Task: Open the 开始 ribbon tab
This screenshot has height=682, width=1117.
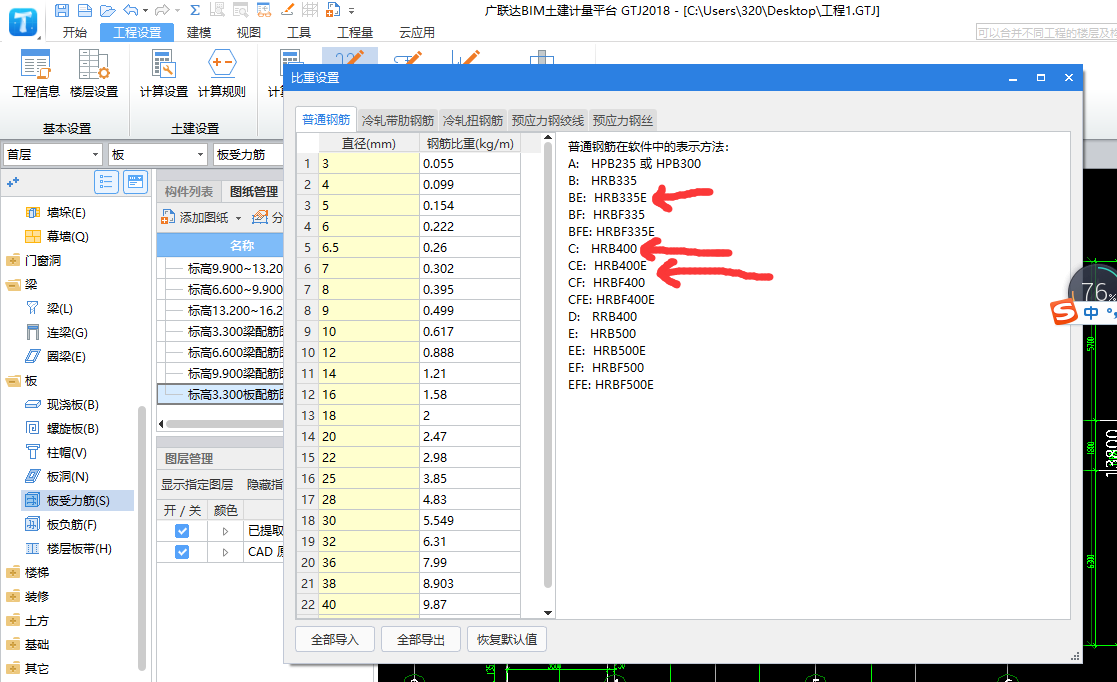Action: 75,32
